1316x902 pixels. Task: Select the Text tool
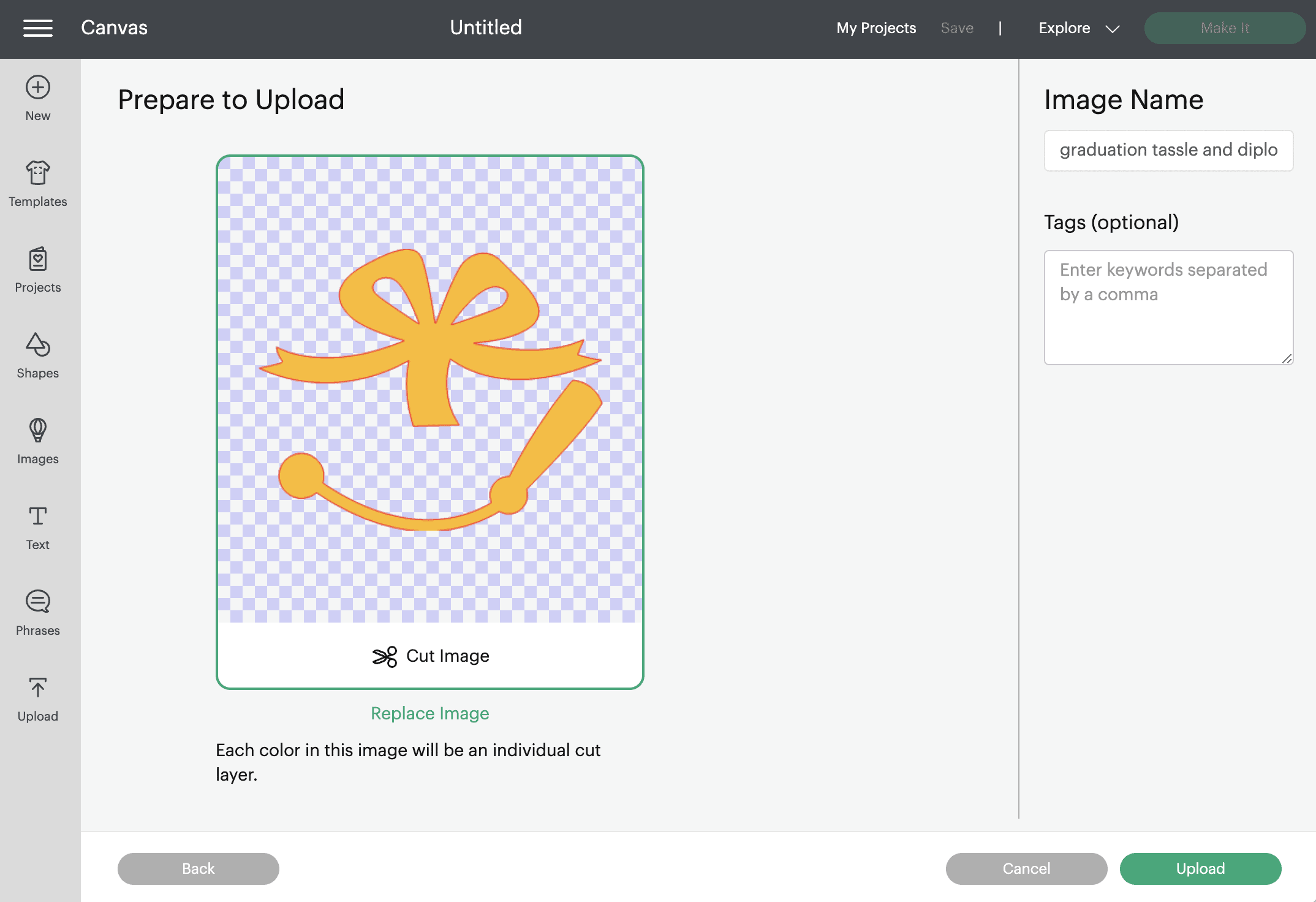pos(38,528)
